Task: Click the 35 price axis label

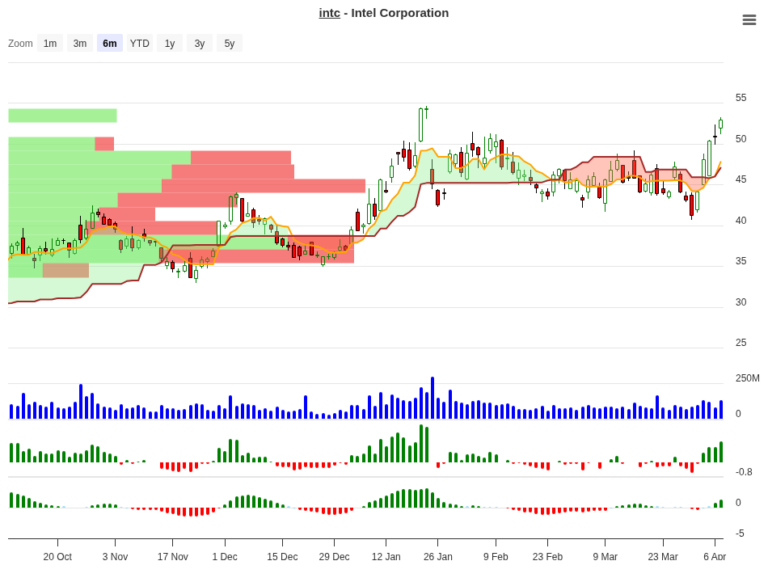Action: pos(741,262)
